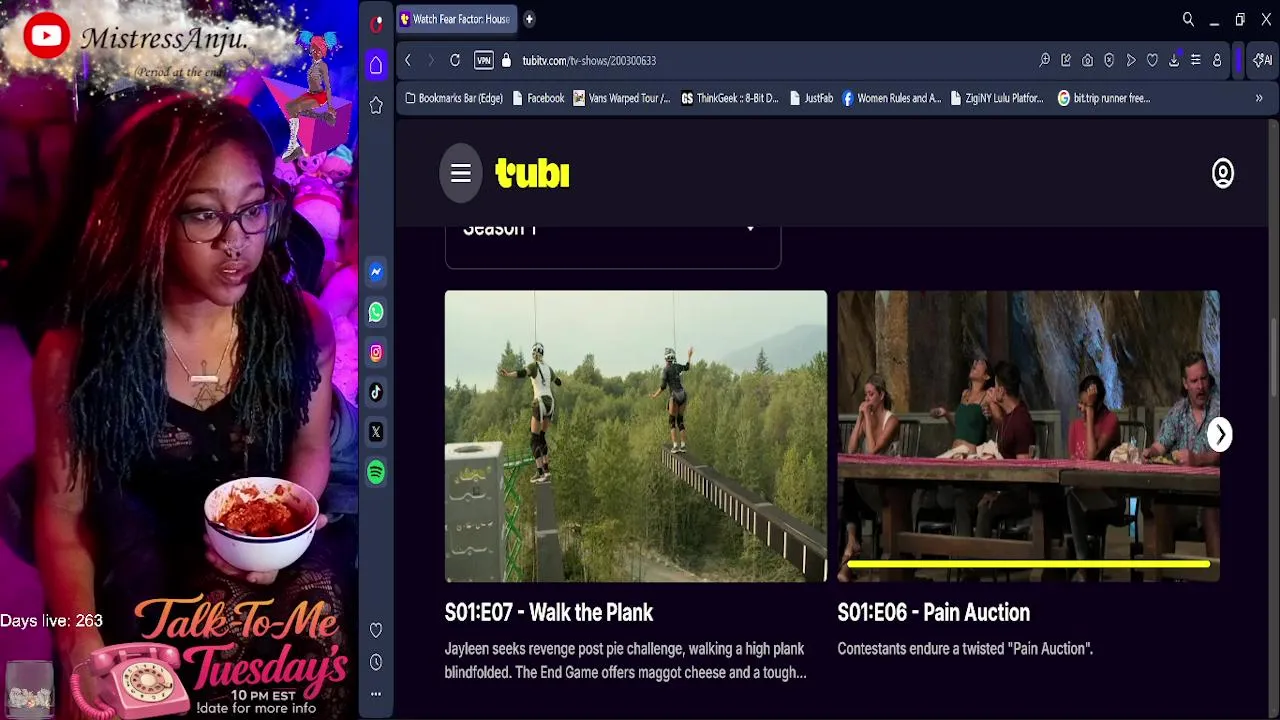
Task: Click the Jayleen seeks revenge episode description
Action: [626, 661]
